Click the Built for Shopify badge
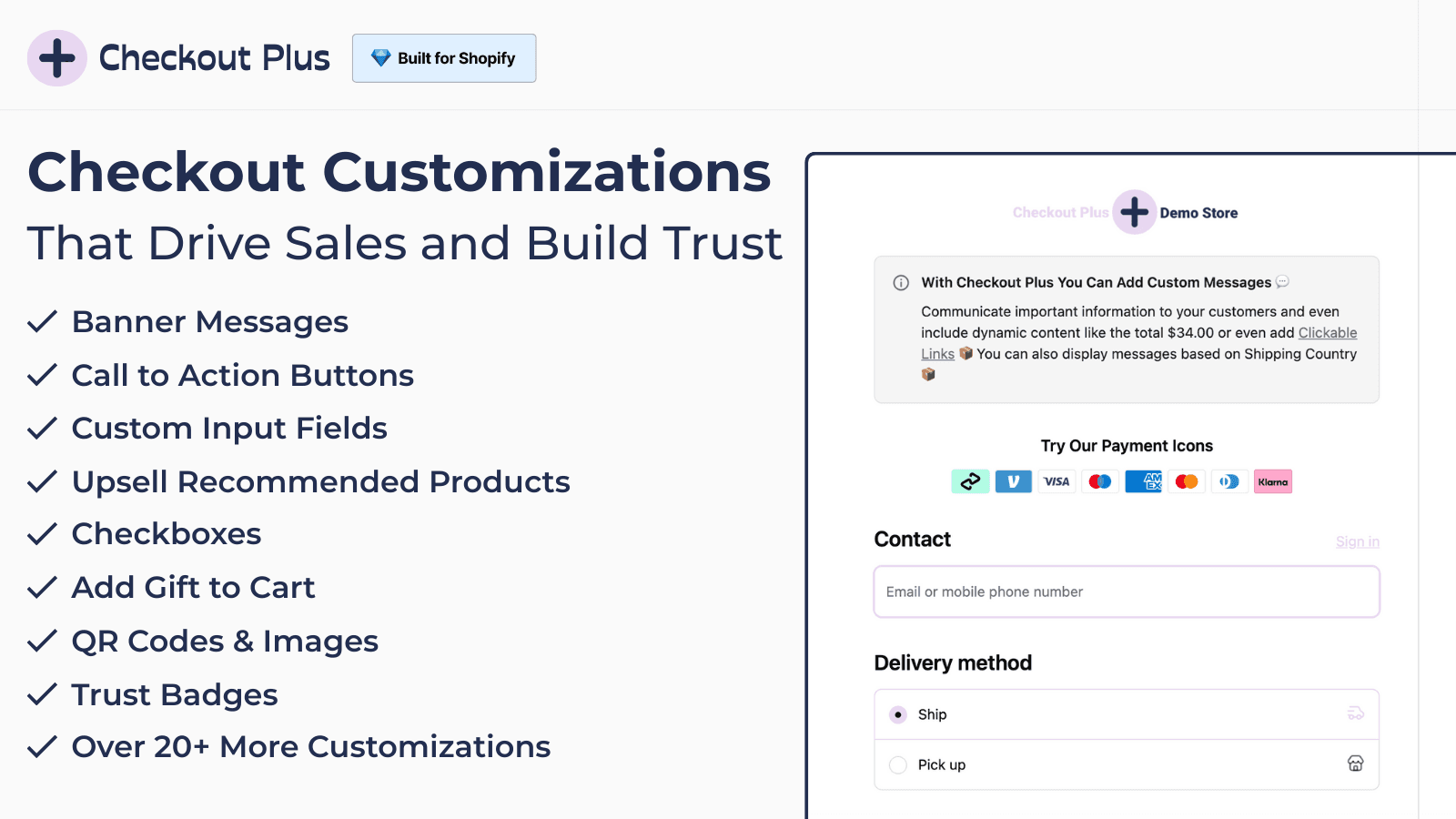 point(444,57)
